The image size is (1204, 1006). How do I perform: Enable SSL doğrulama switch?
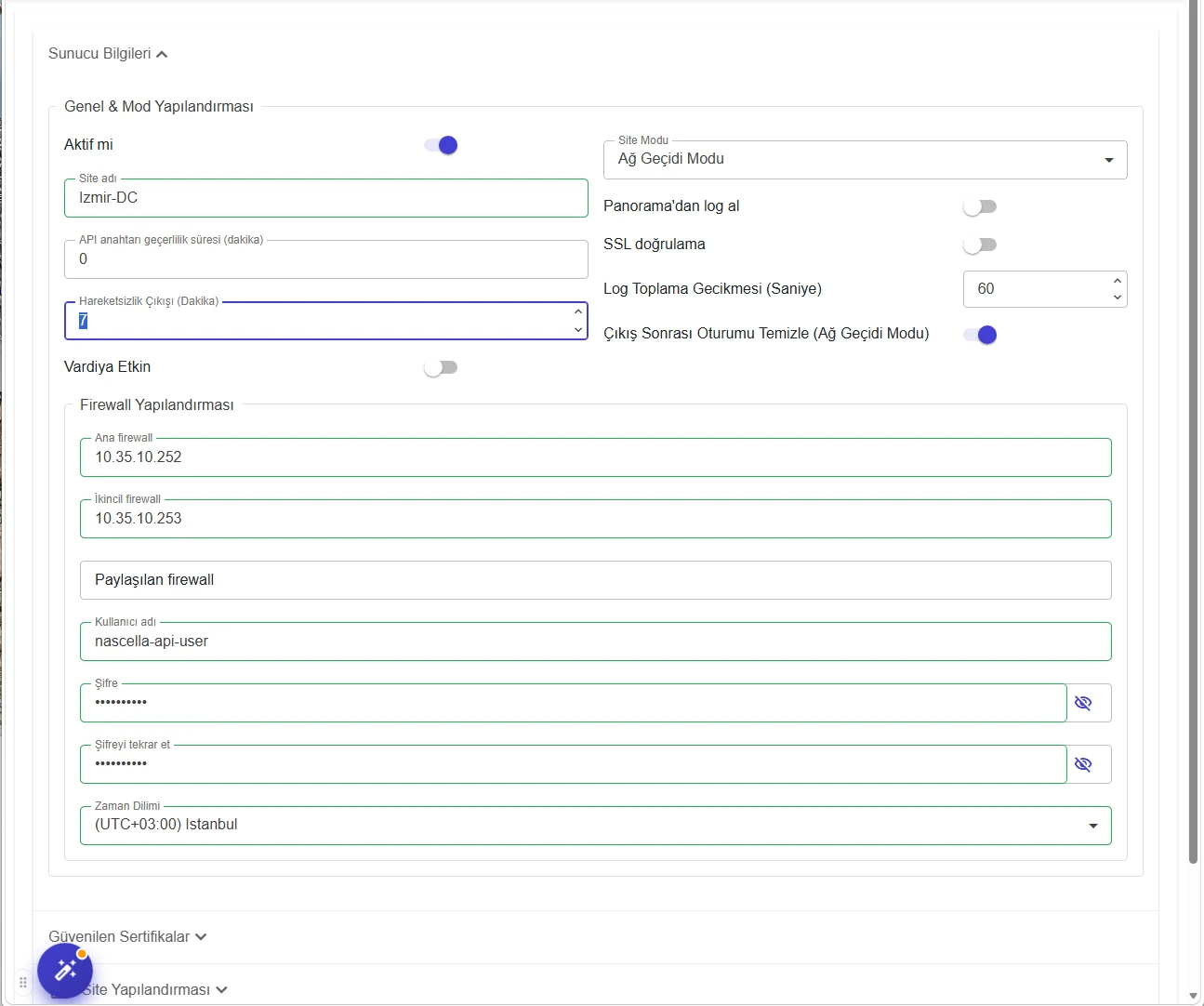point(980,245)
